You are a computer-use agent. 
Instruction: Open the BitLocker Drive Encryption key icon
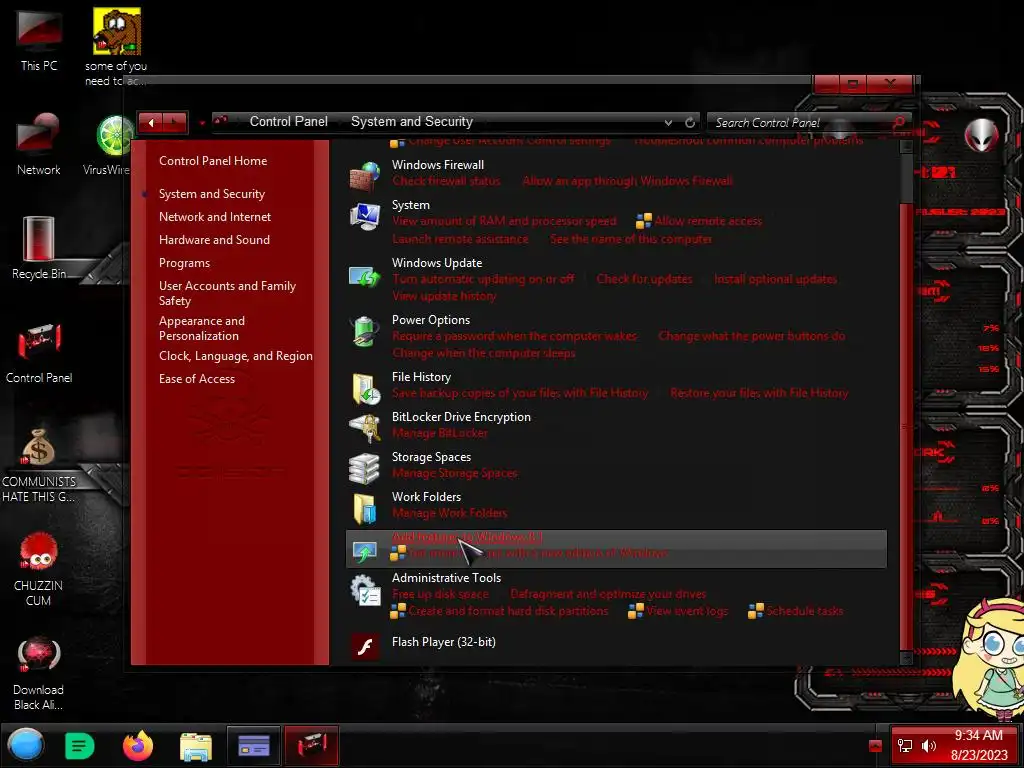(364, 428)
